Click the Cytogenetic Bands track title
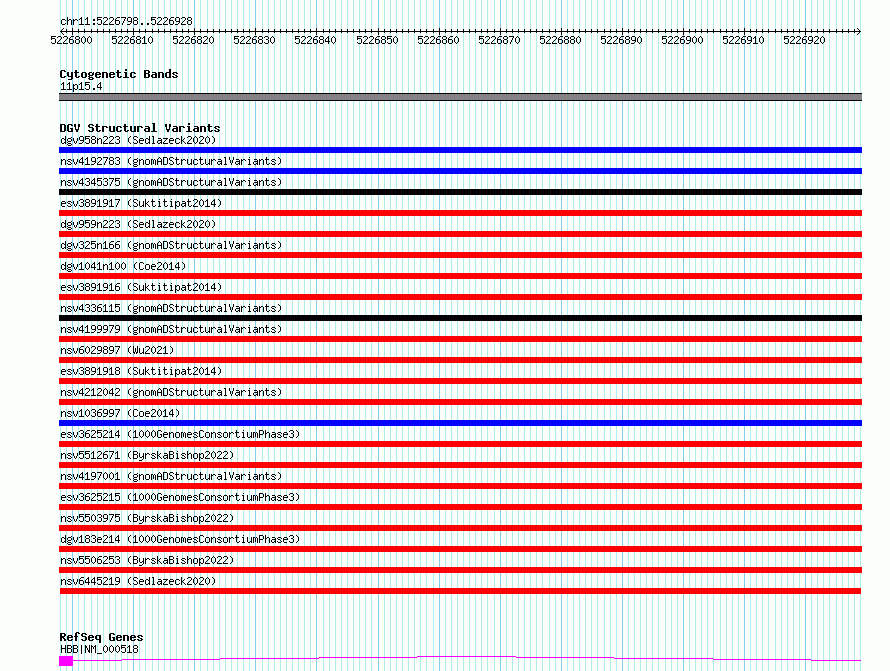Image resolution: width=890 pixels, height=671 pixels. [x=119, y=74]
